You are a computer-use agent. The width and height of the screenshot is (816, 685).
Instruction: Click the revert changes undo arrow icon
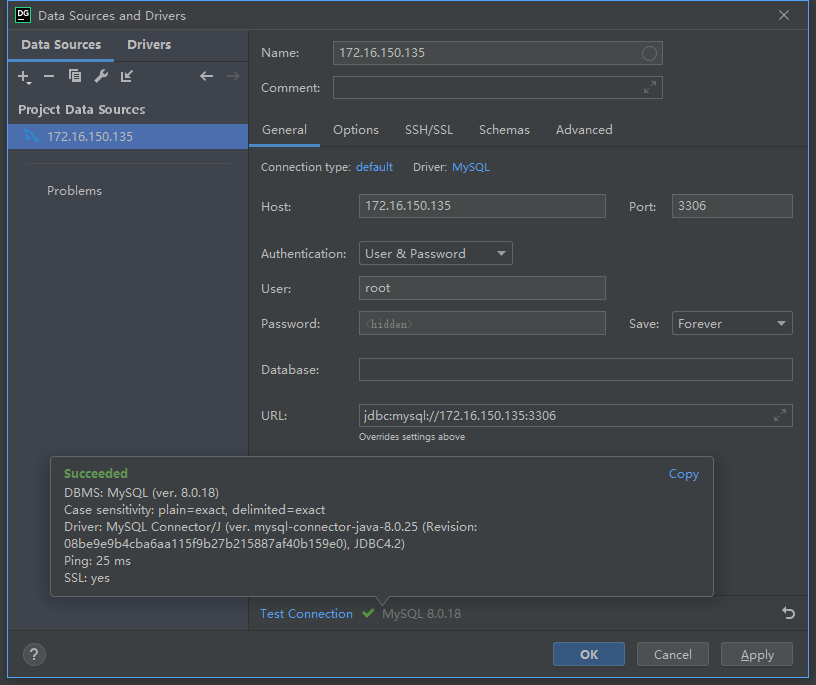[788, 613]
